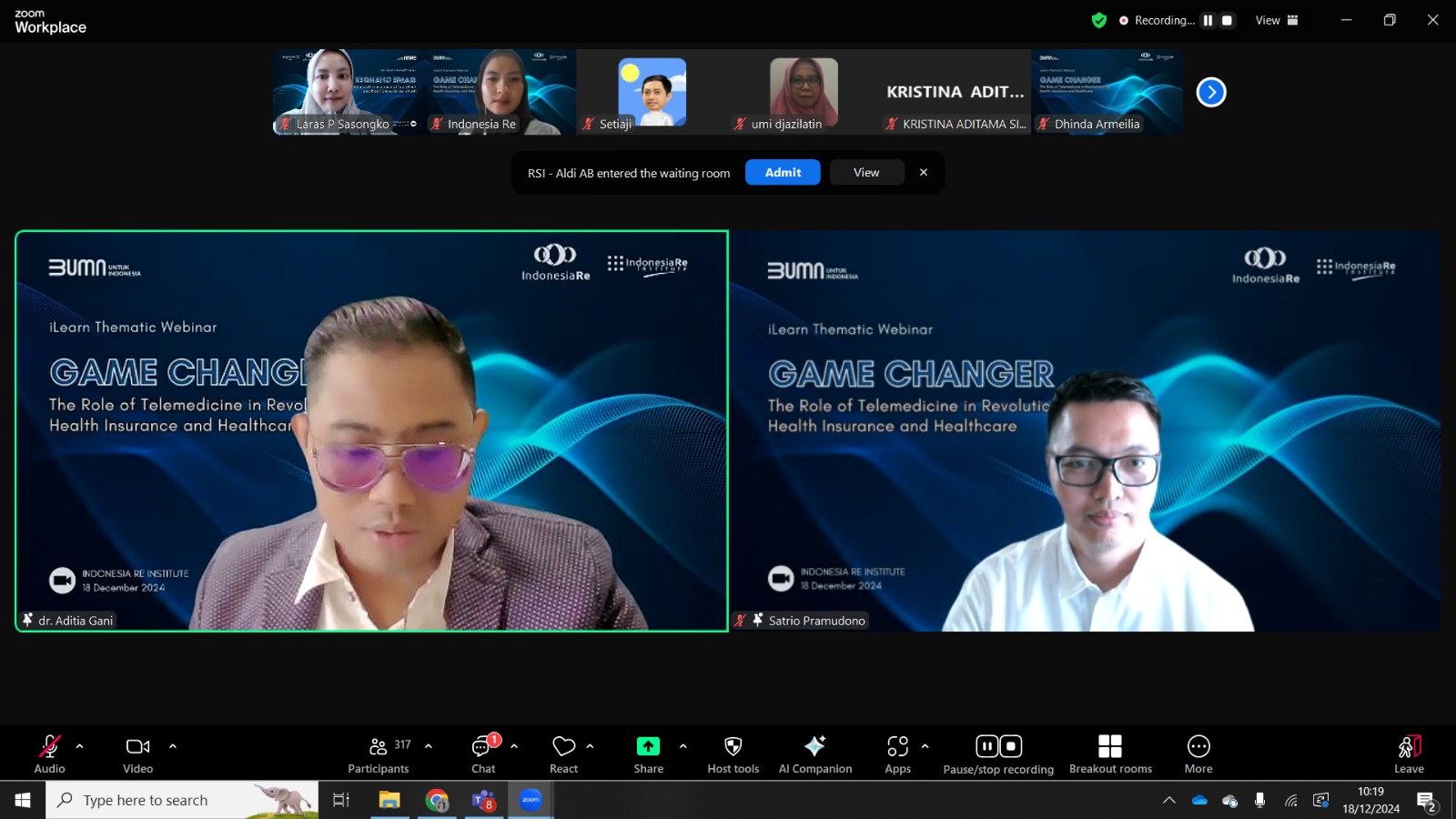Open the Apps panel
The height and width of the screenshot is (819, 1456).
point(898,754)
